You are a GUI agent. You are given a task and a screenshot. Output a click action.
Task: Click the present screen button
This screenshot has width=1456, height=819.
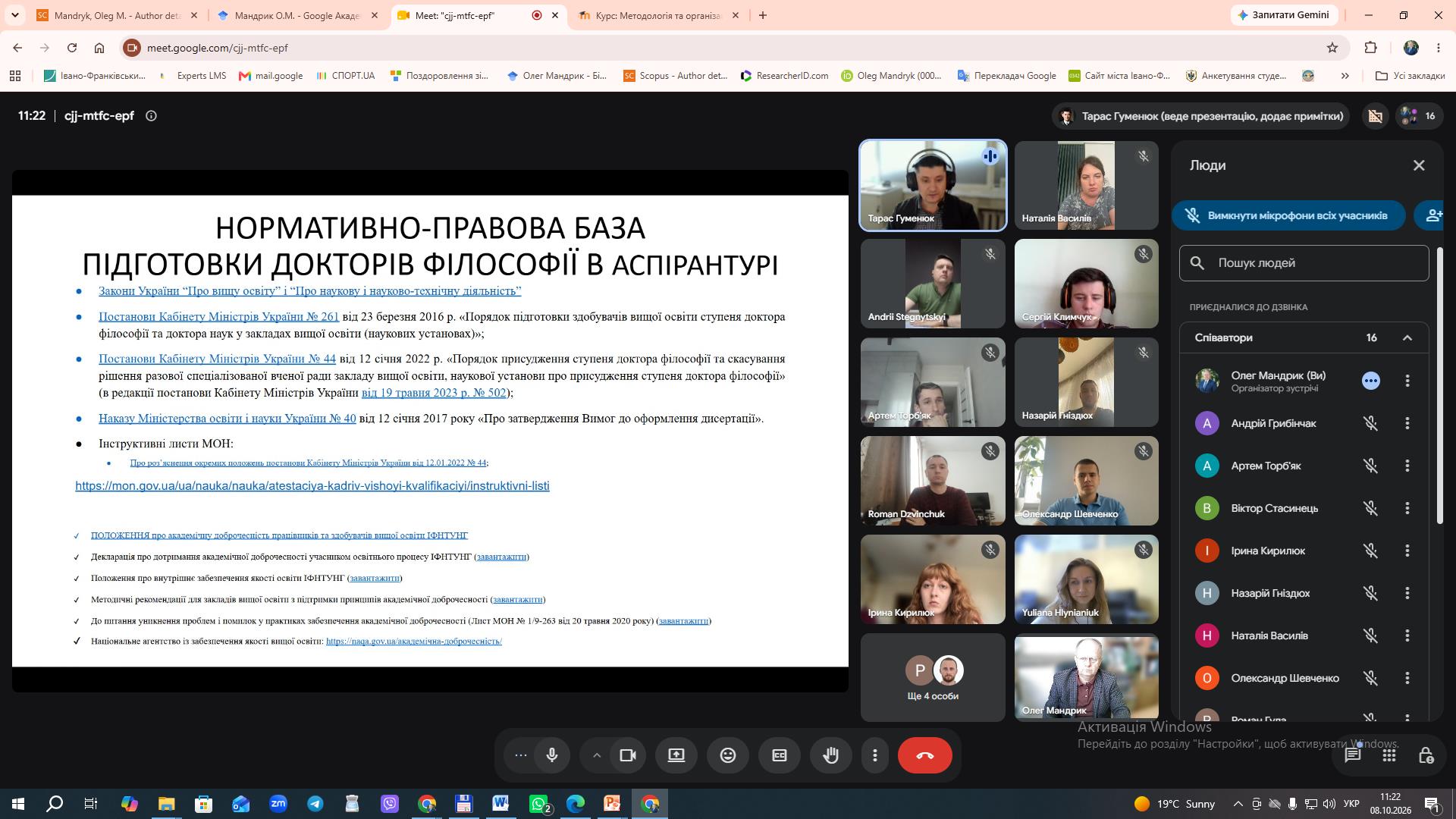pos(676,755)
